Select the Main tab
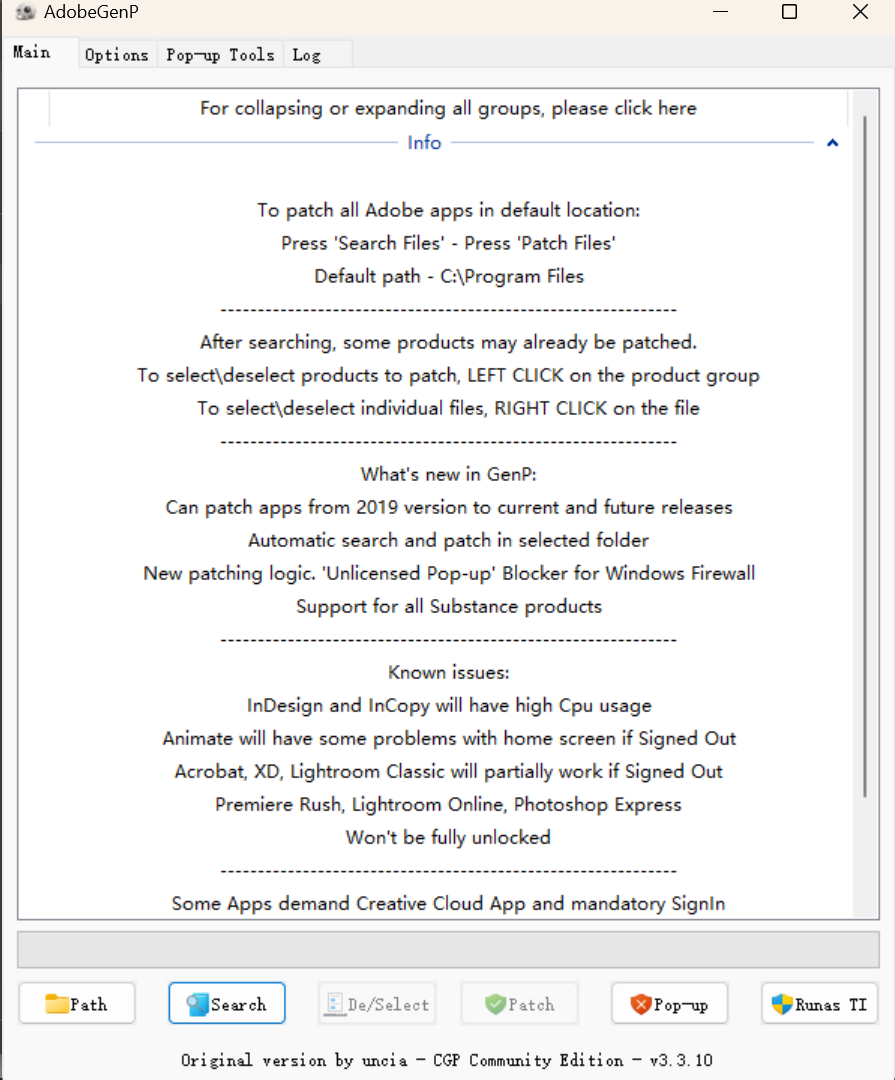Screen dimensions: 895x1080 click(32, 52)
